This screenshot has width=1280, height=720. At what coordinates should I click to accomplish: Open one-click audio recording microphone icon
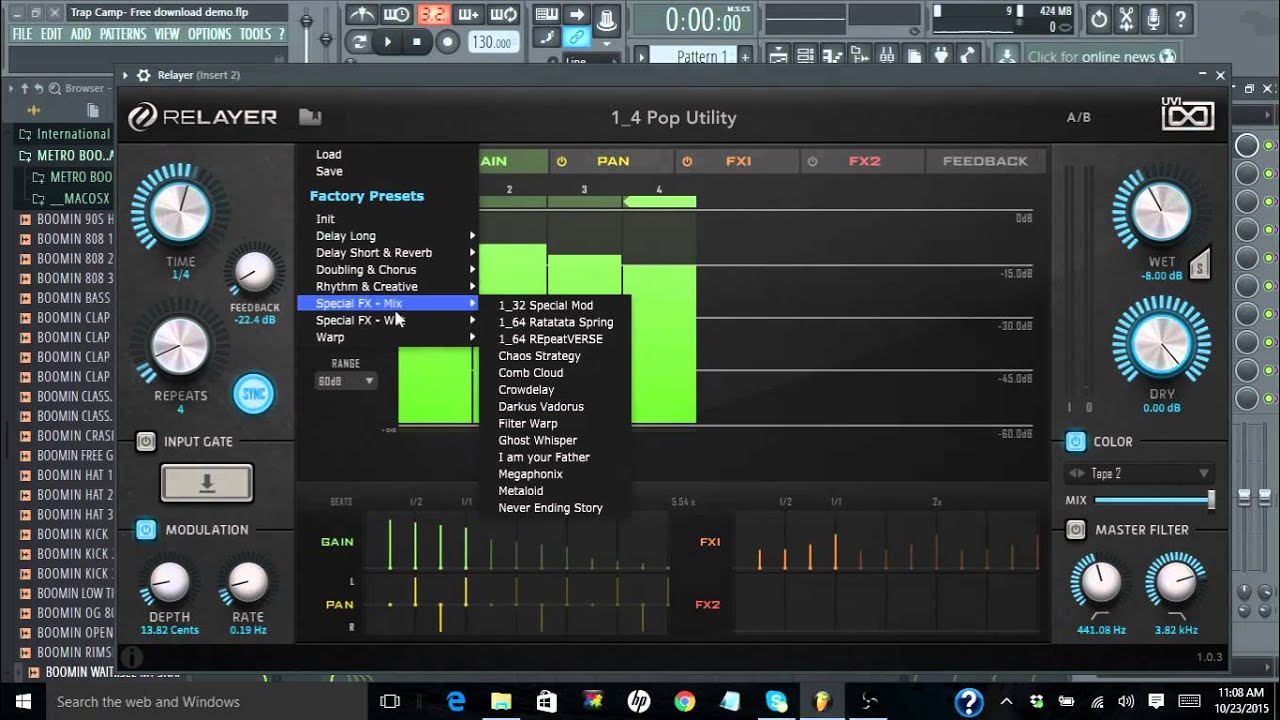pos(1154,18)
